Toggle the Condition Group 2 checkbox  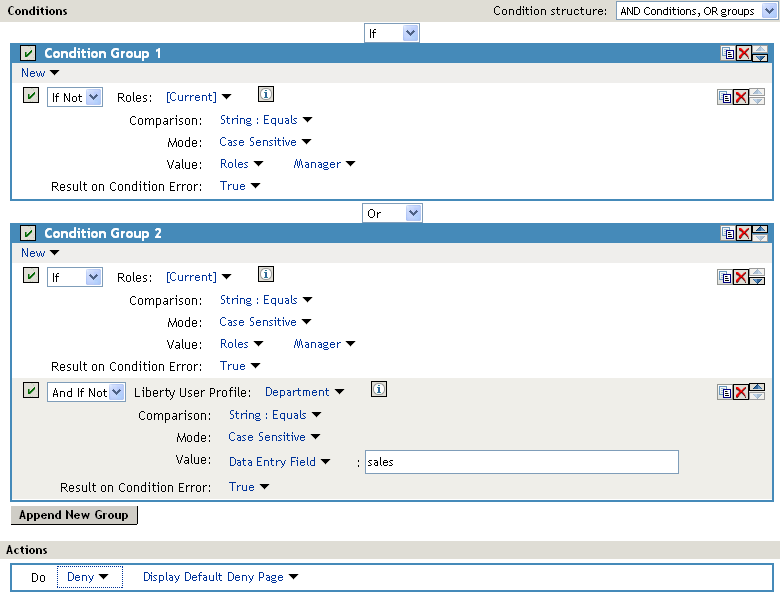(x=28, y=233)
